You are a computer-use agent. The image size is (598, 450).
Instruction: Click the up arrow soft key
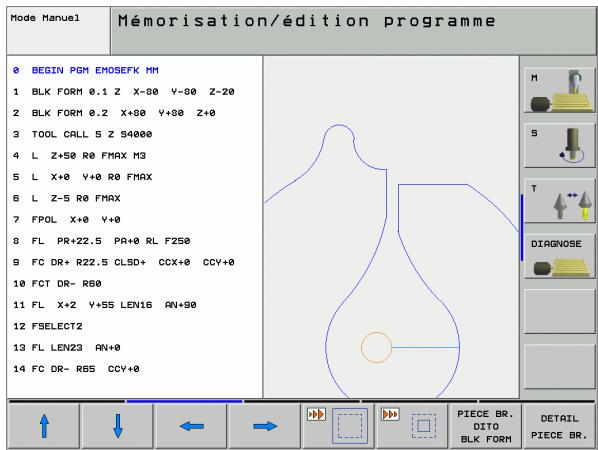[x=44, y=426]
